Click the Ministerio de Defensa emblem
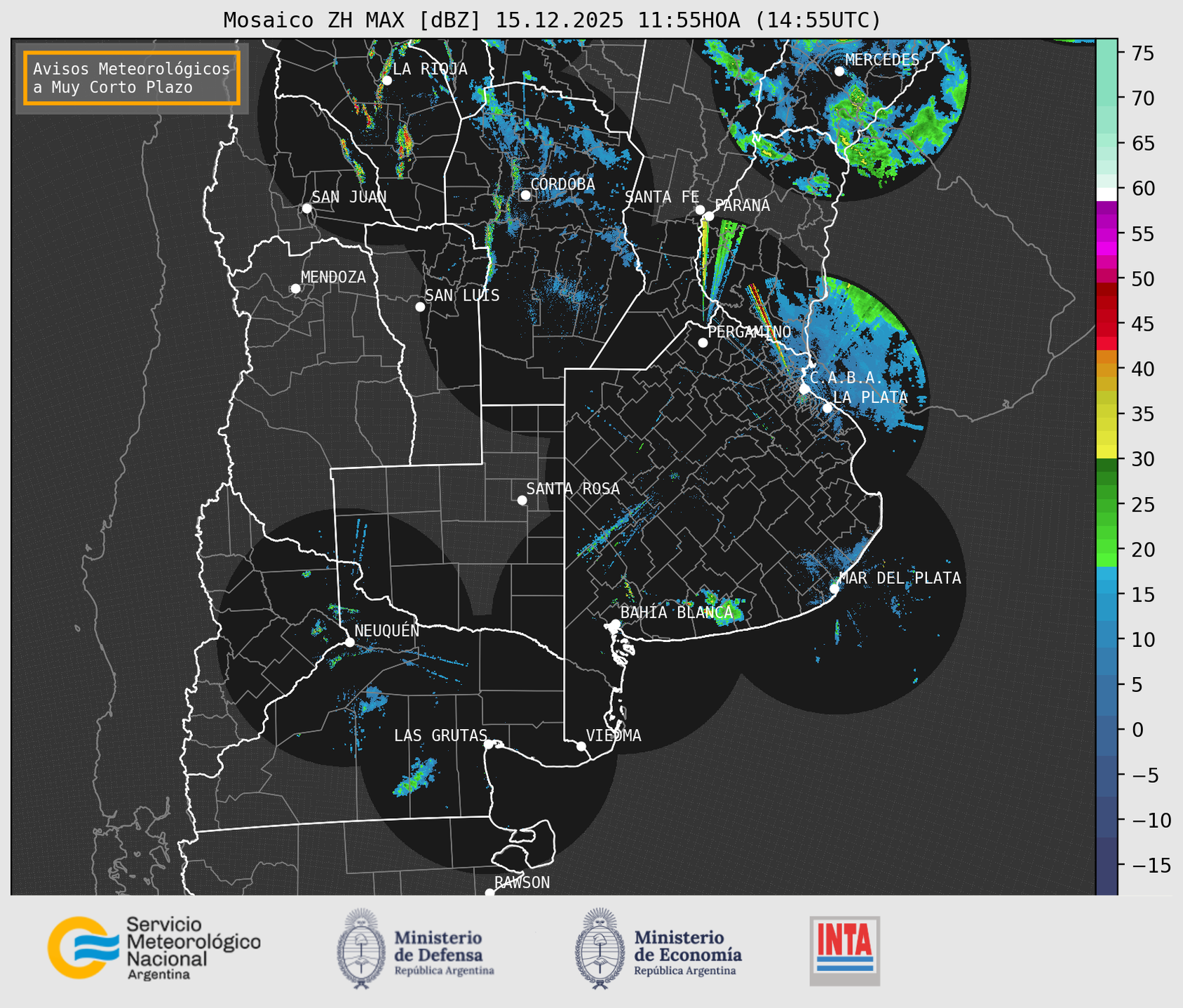This screenshot has width=1183, height=1008. point(360,948)
